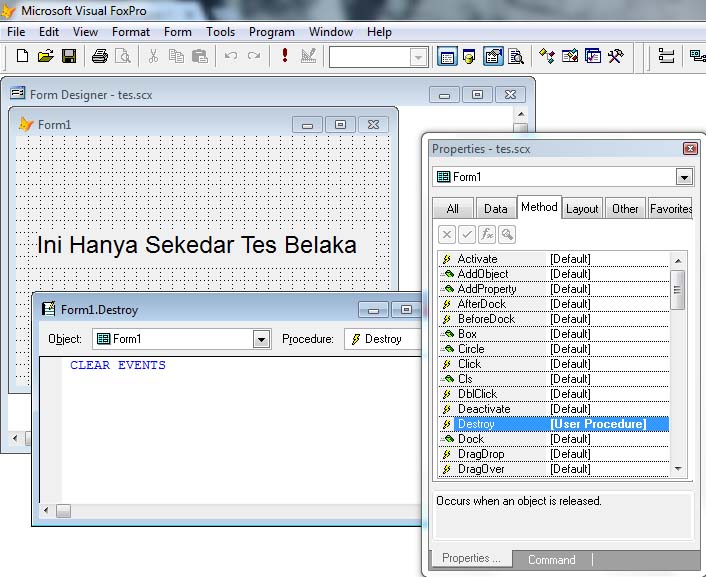Open the Data Session window icon
The image size is (706, 577).
coord(470,57)
